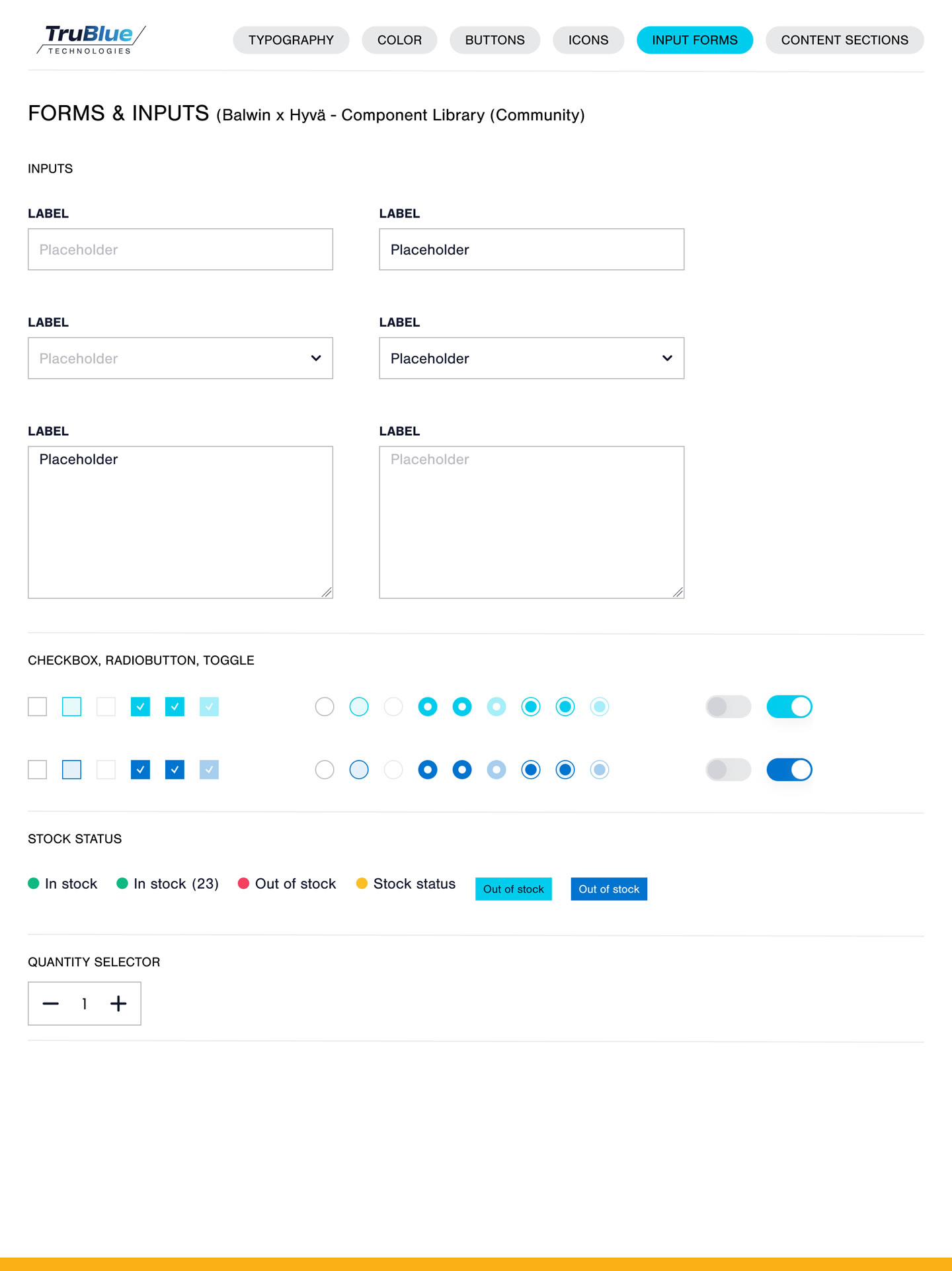
Task: Click the faded cyan ring disabled radio
Action: [x=600, y=706]
